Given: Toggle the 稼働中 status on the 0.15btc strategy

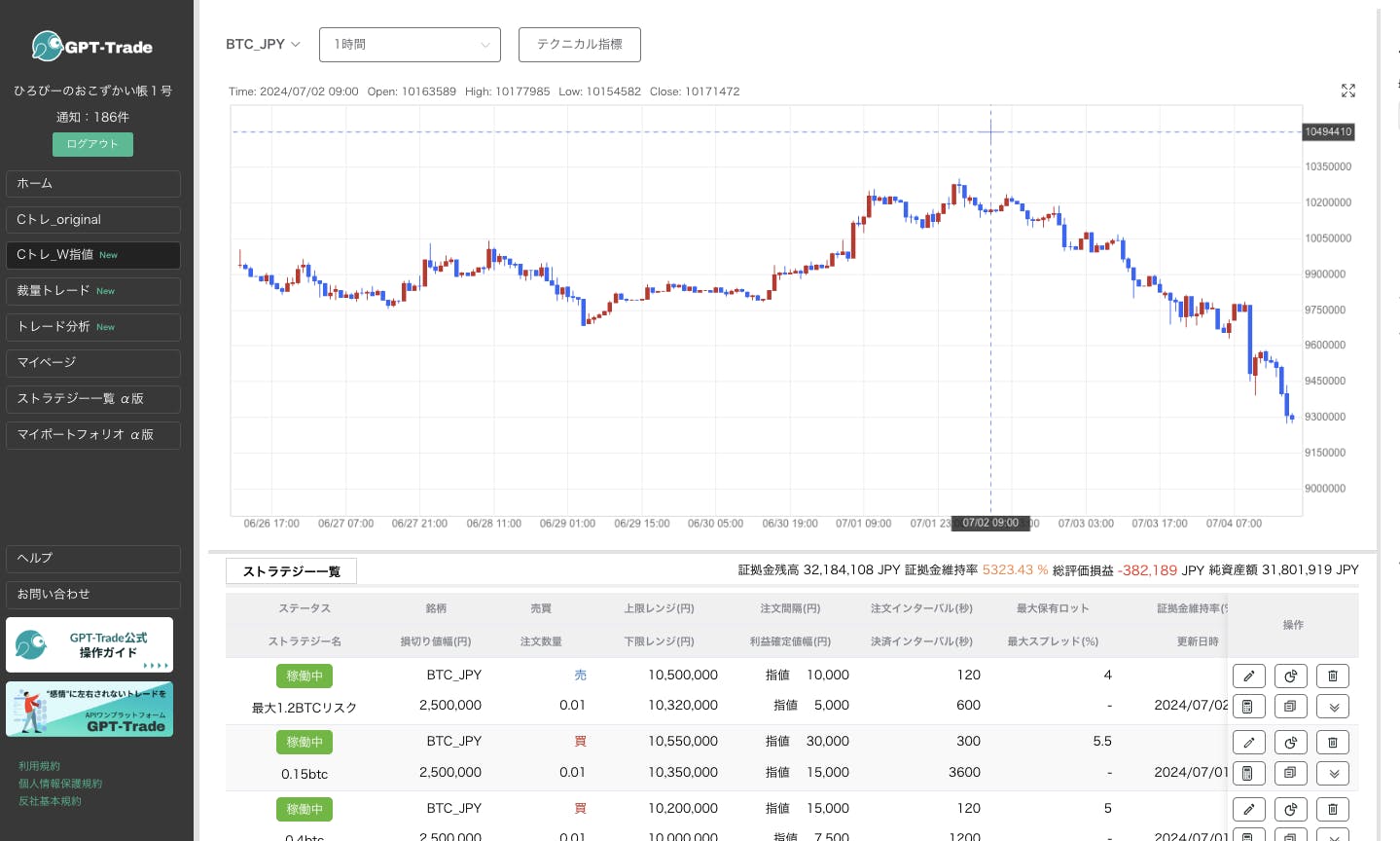Looking at the screenshot, I should 304,742.
